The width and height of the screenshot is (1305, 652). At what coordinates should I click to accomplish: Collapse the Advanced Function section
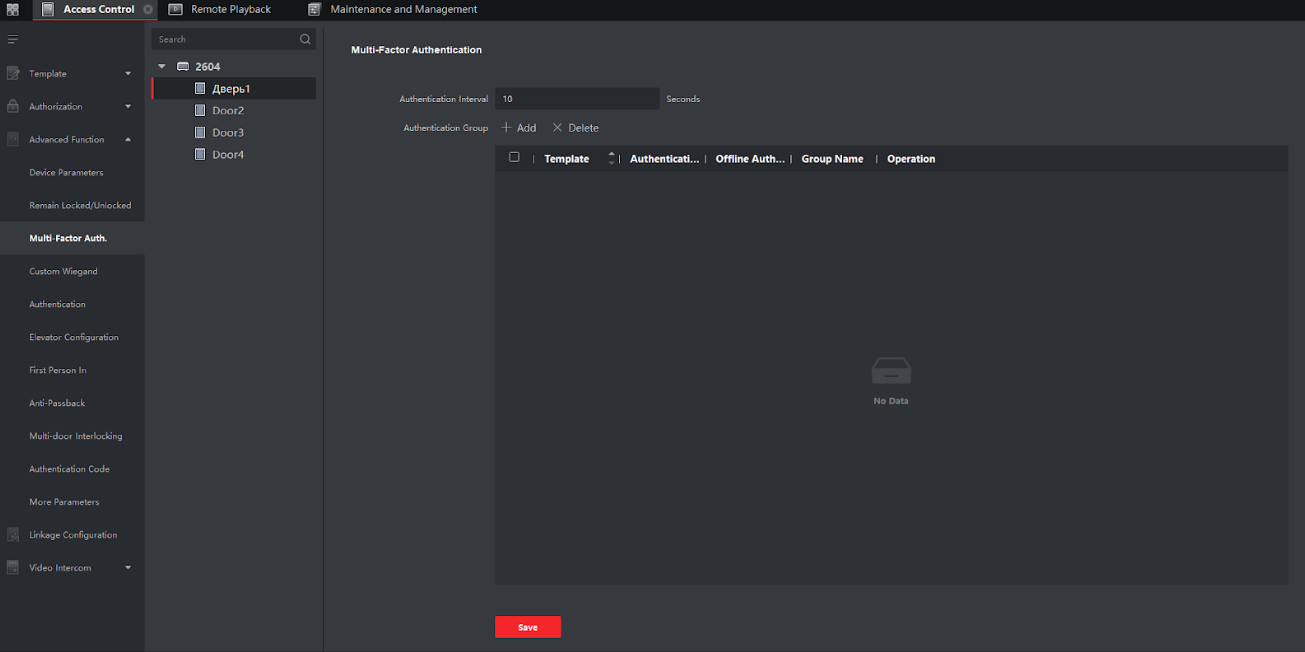click(128, 140)
